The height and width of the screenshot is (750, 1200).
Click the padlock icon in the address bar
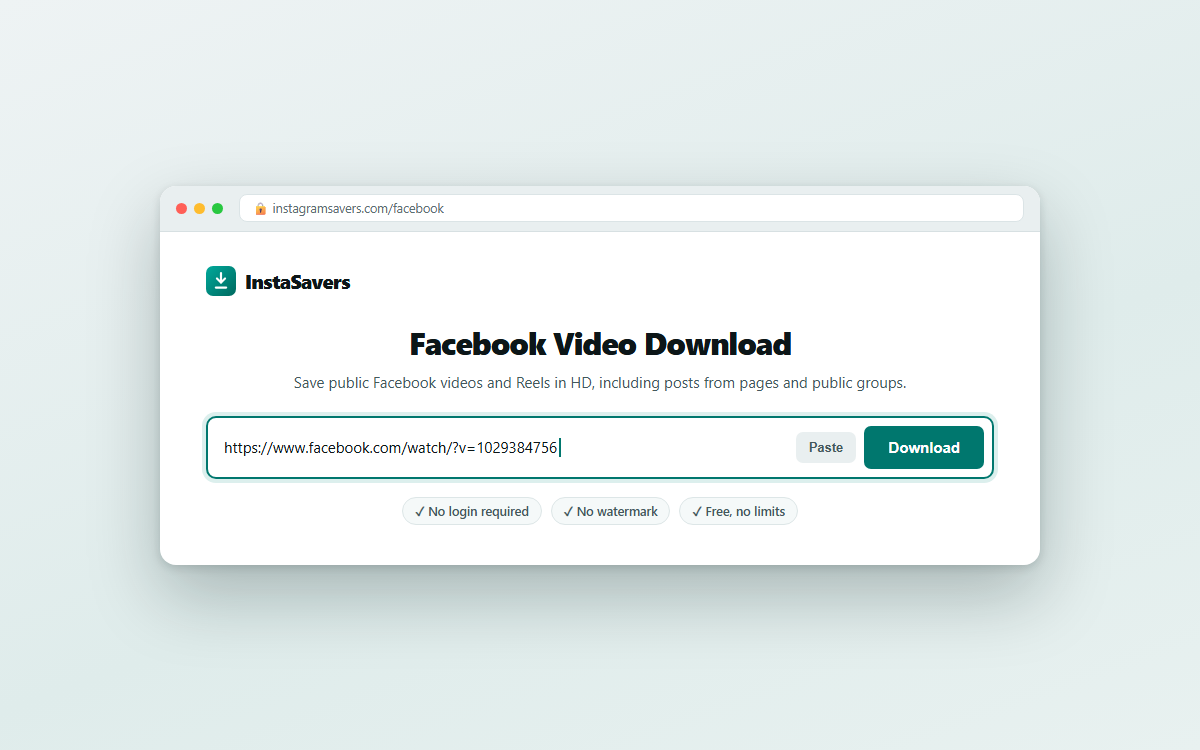tap(260, 209)
